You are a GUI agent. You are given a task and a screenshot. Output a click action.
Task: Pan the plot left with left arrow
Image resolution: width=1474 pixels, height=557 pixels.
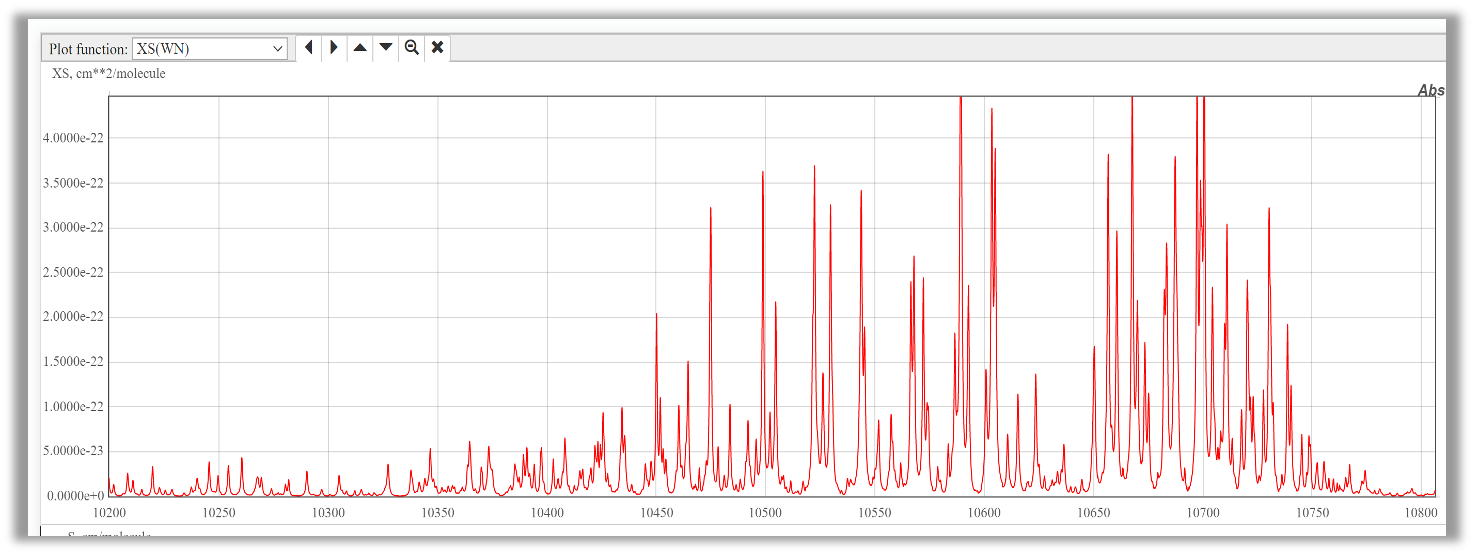pos(308,48)
